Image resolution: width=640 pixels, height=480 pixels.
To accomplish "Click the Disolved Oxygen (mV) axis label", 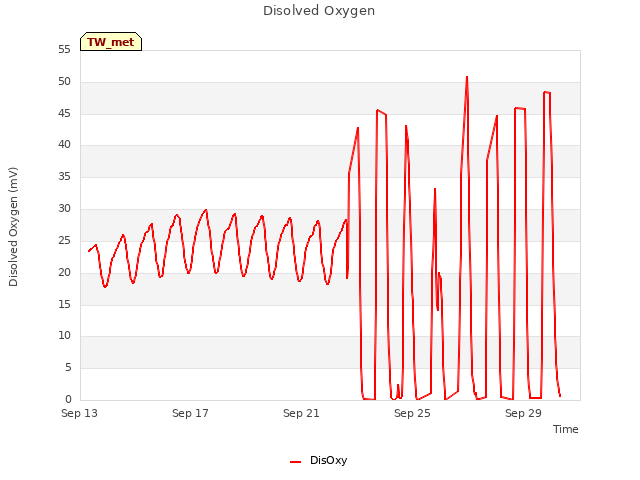I will point(13,227).
